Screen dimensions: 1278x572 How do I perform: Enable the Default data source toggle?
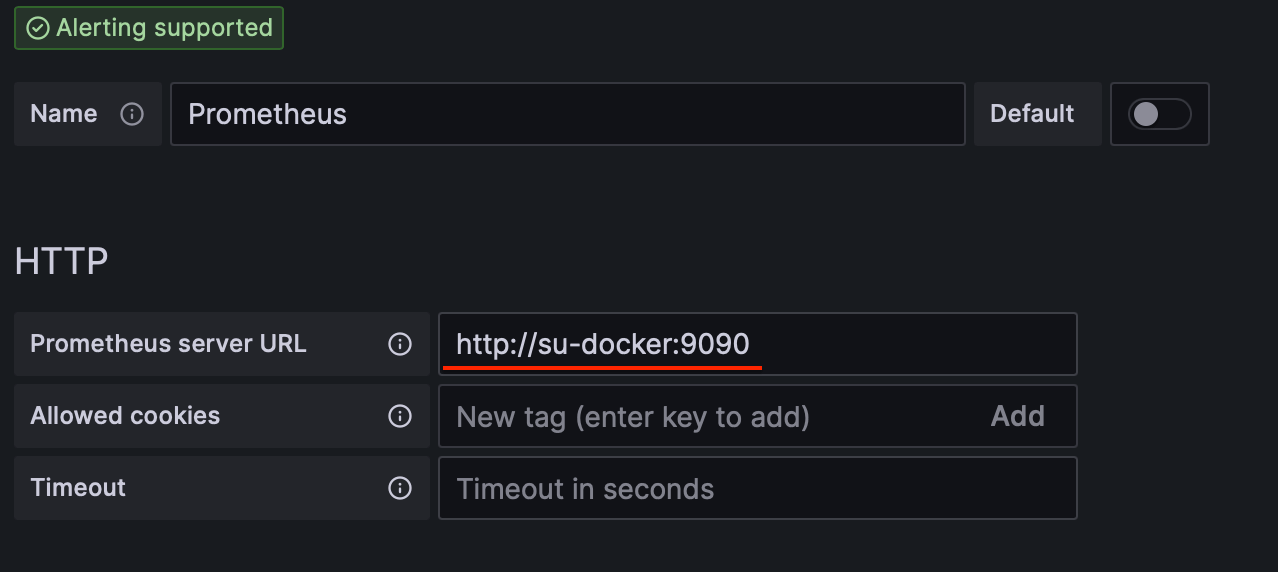(x=1159, y=114)
